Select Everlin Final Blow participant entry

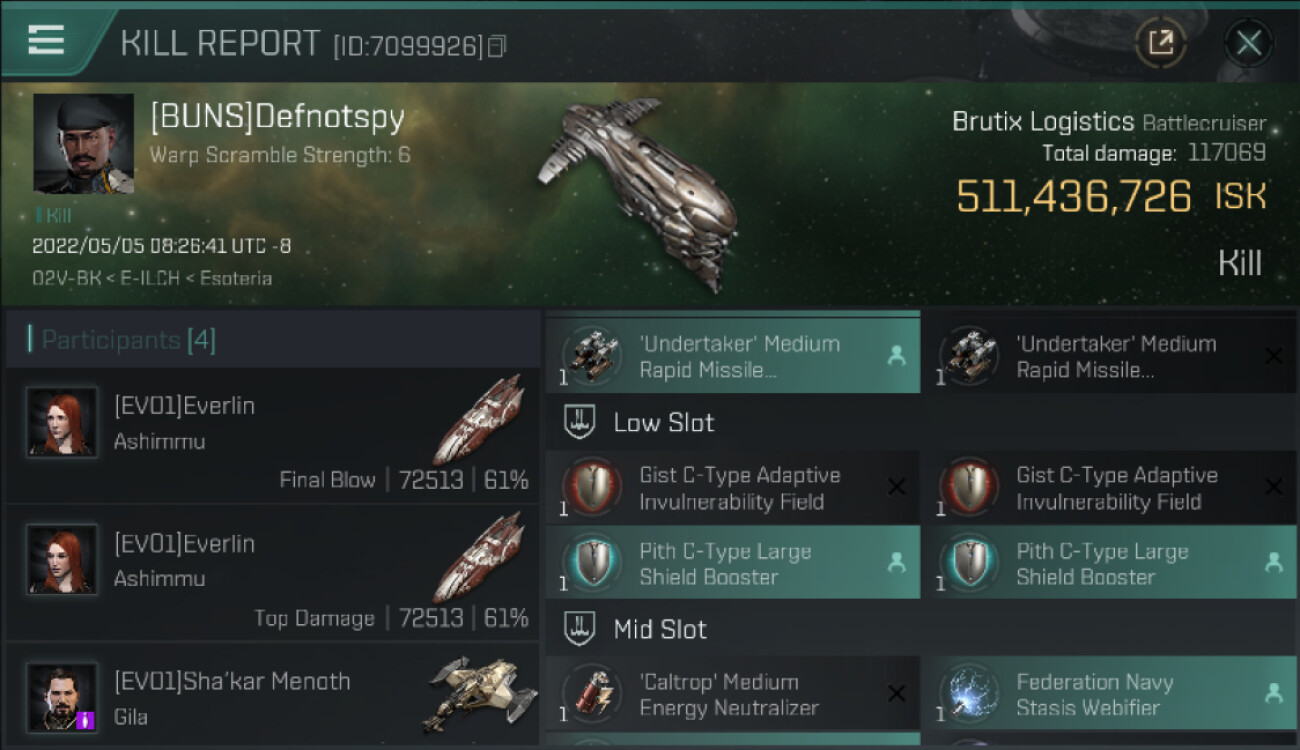click(x=272, y=436)
